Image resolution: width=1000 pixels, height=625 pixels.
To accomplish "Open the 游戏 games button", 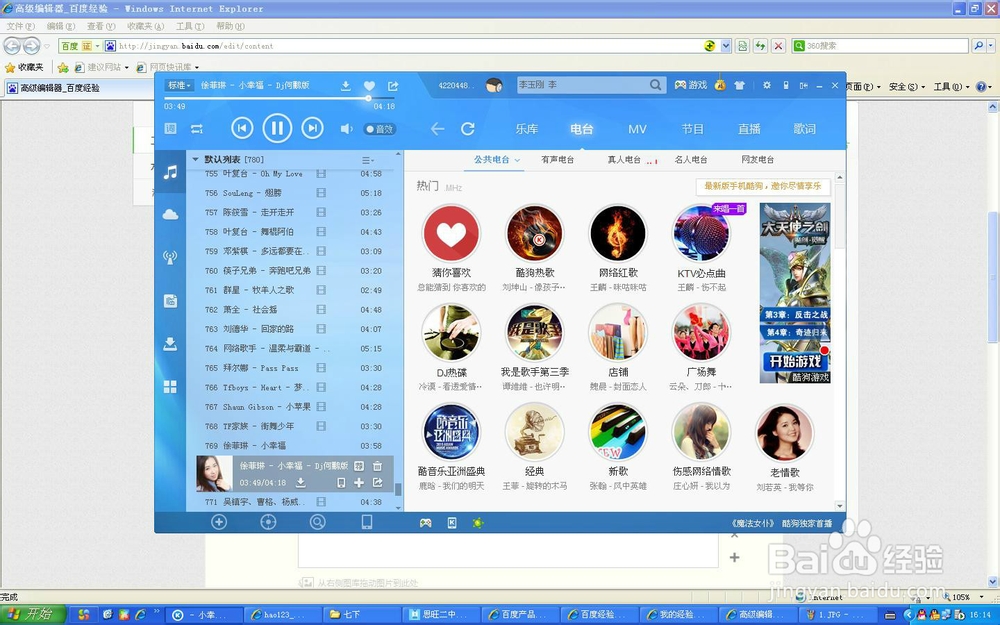I will coord(691,85).
